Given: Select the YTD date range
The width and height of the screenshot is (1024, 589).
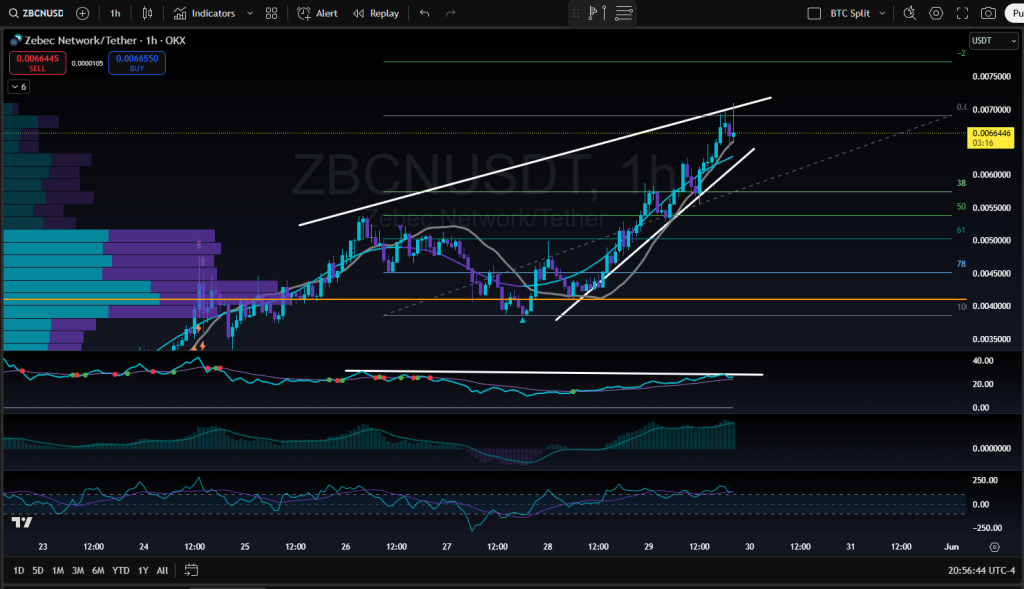Looking at the screenshot, I should [121, 570].
